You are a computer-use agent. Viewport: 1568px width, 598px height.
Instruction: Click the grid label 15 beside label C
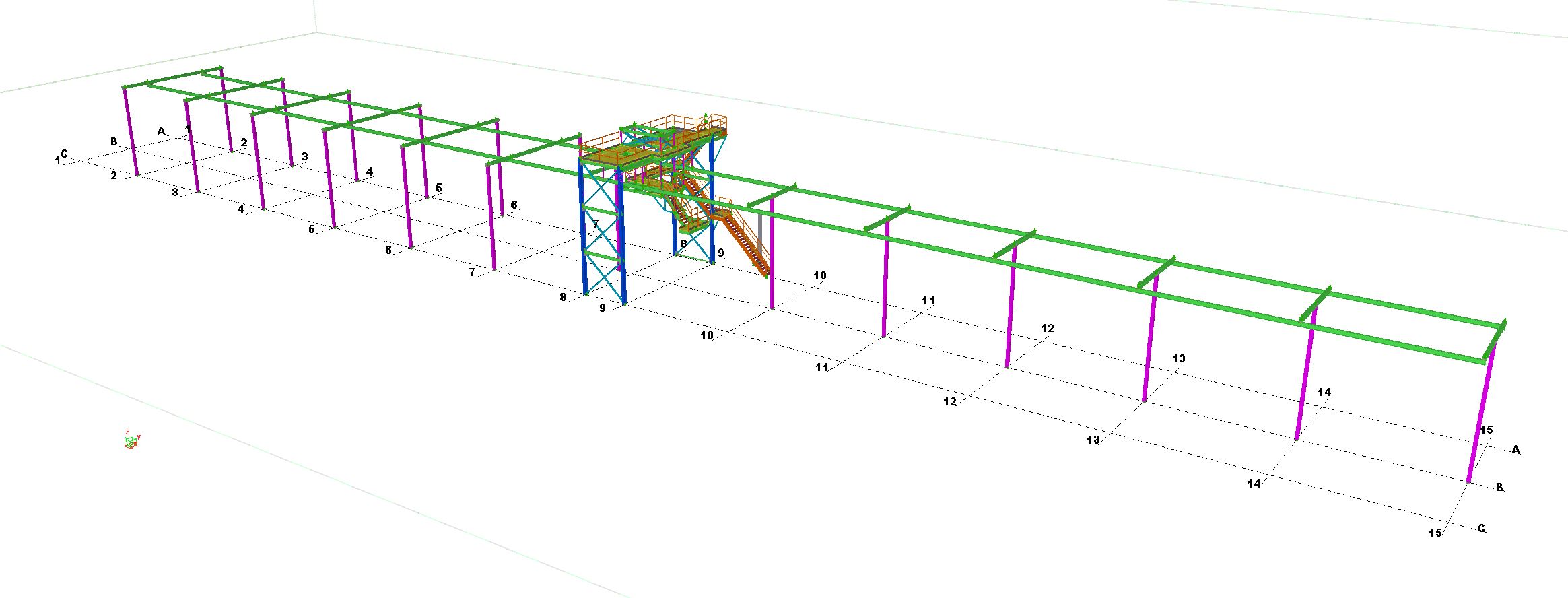1435,533
